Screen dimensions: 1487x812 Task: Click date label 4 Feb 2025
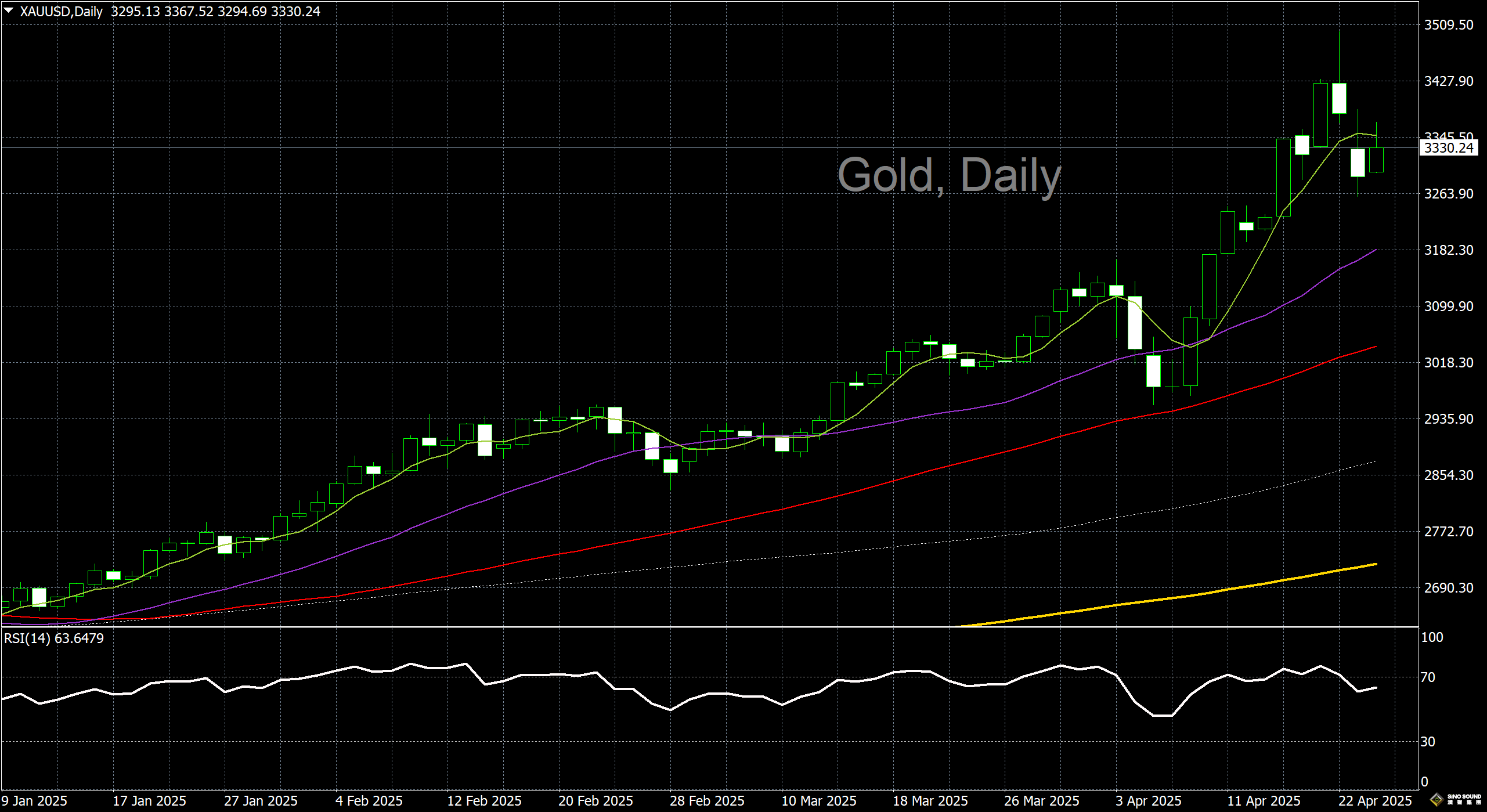pyautogui.click(x=369, y=801)
